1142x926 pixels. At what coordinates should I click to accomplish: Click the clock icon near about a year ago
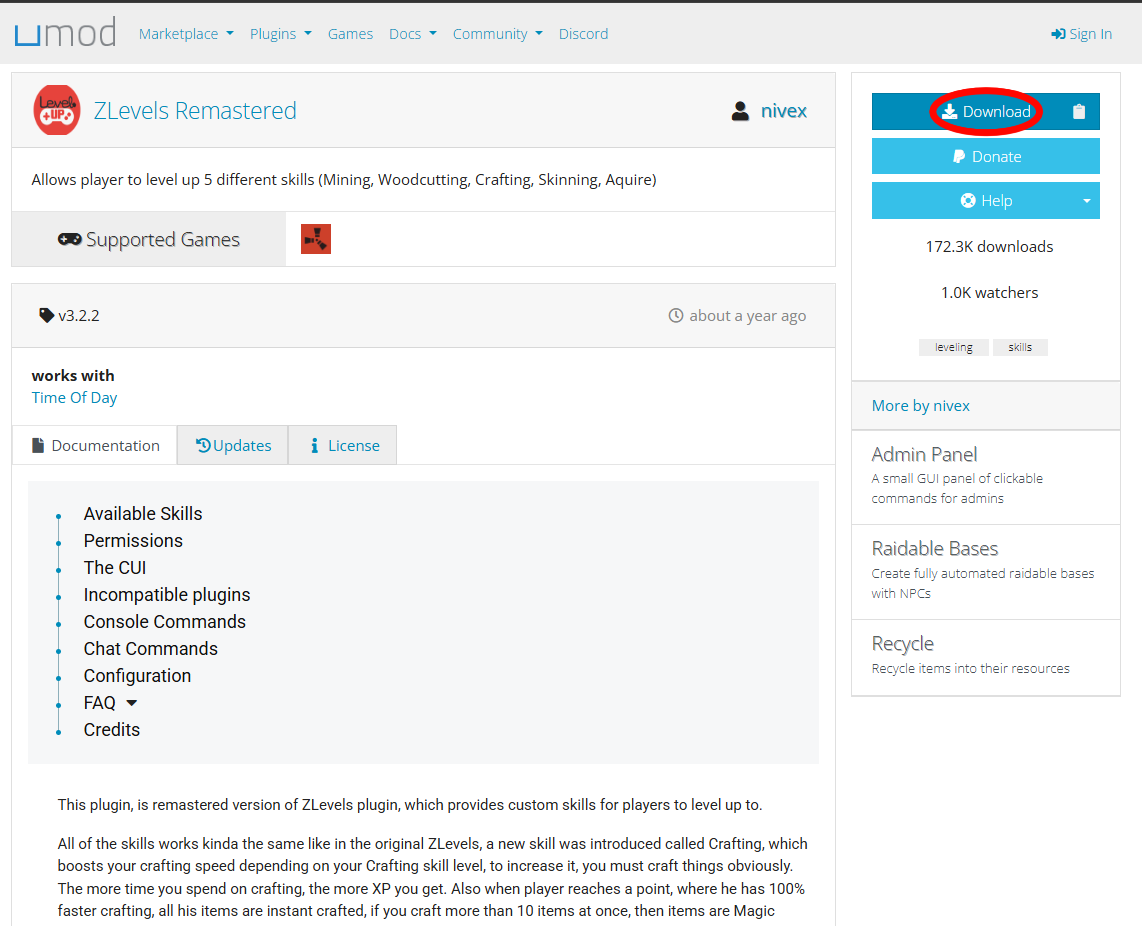[x=676, y=315]
